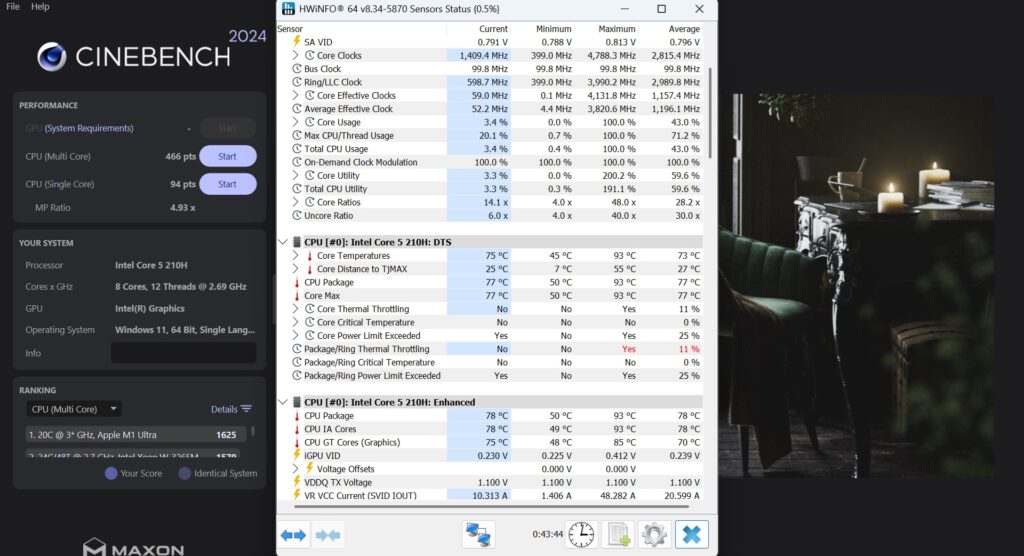Click the HWiNFO vertical scrollbar

tap(709, 112)
